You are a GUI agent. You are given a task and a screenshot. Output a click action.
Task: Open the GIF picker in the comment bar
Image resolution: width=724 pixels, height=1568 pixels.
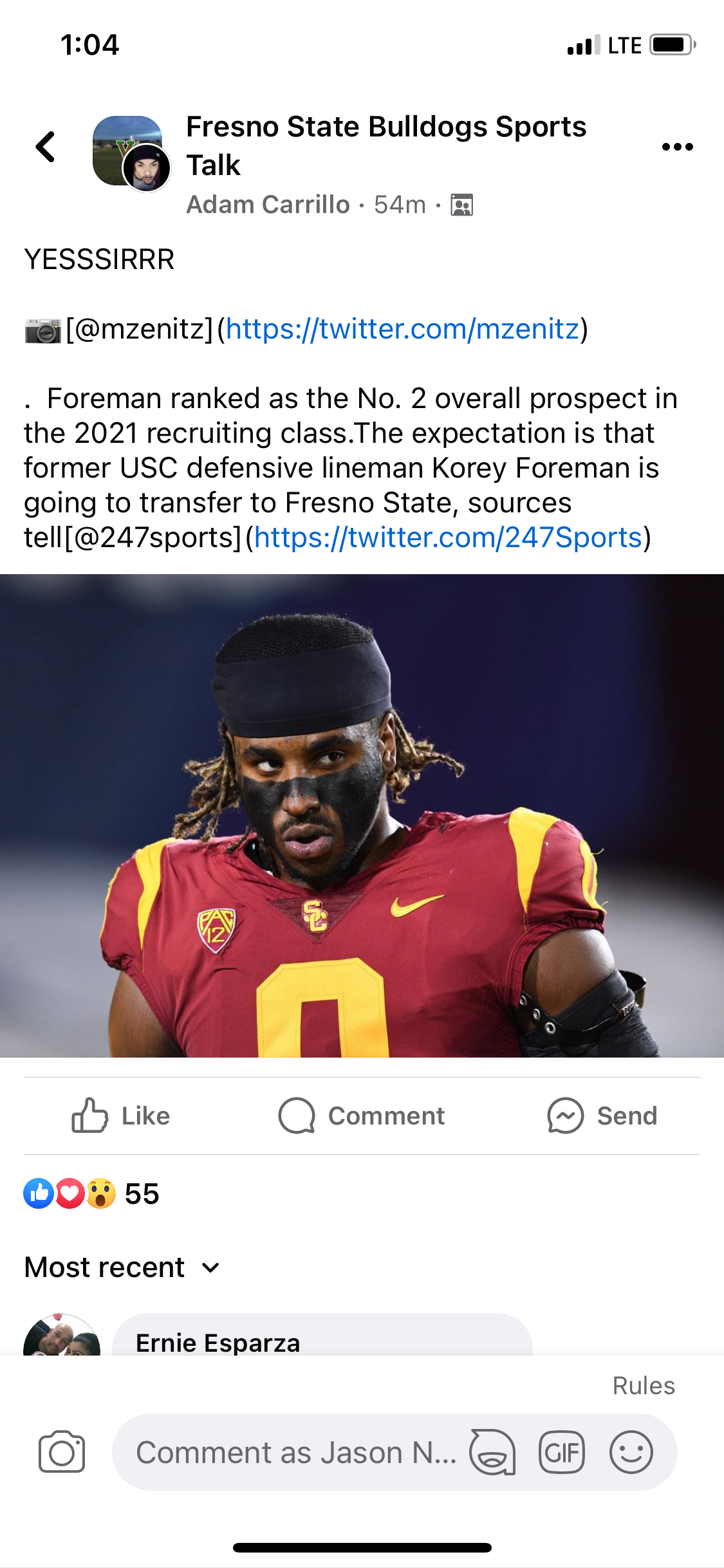tap(562, 1451)
